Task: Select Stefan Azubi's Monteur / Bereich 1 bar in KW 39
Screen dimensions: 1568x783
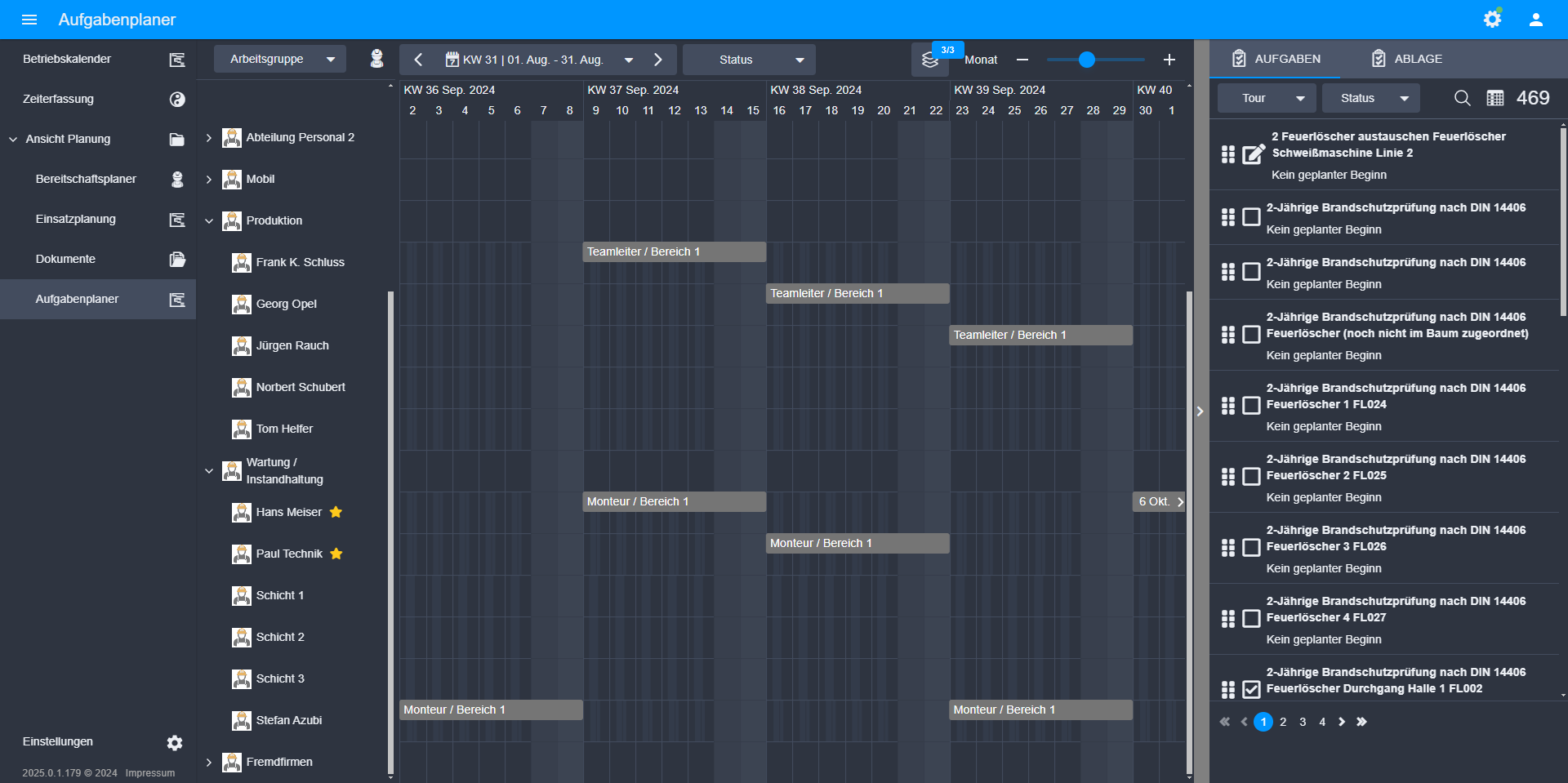Action: click(x=1040, y=710)
